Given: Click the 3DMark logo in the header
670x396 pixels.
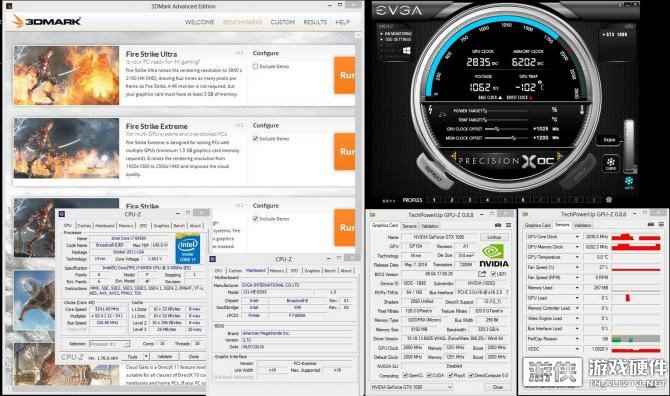Looking at the screenshot, I should pos(47,21).
